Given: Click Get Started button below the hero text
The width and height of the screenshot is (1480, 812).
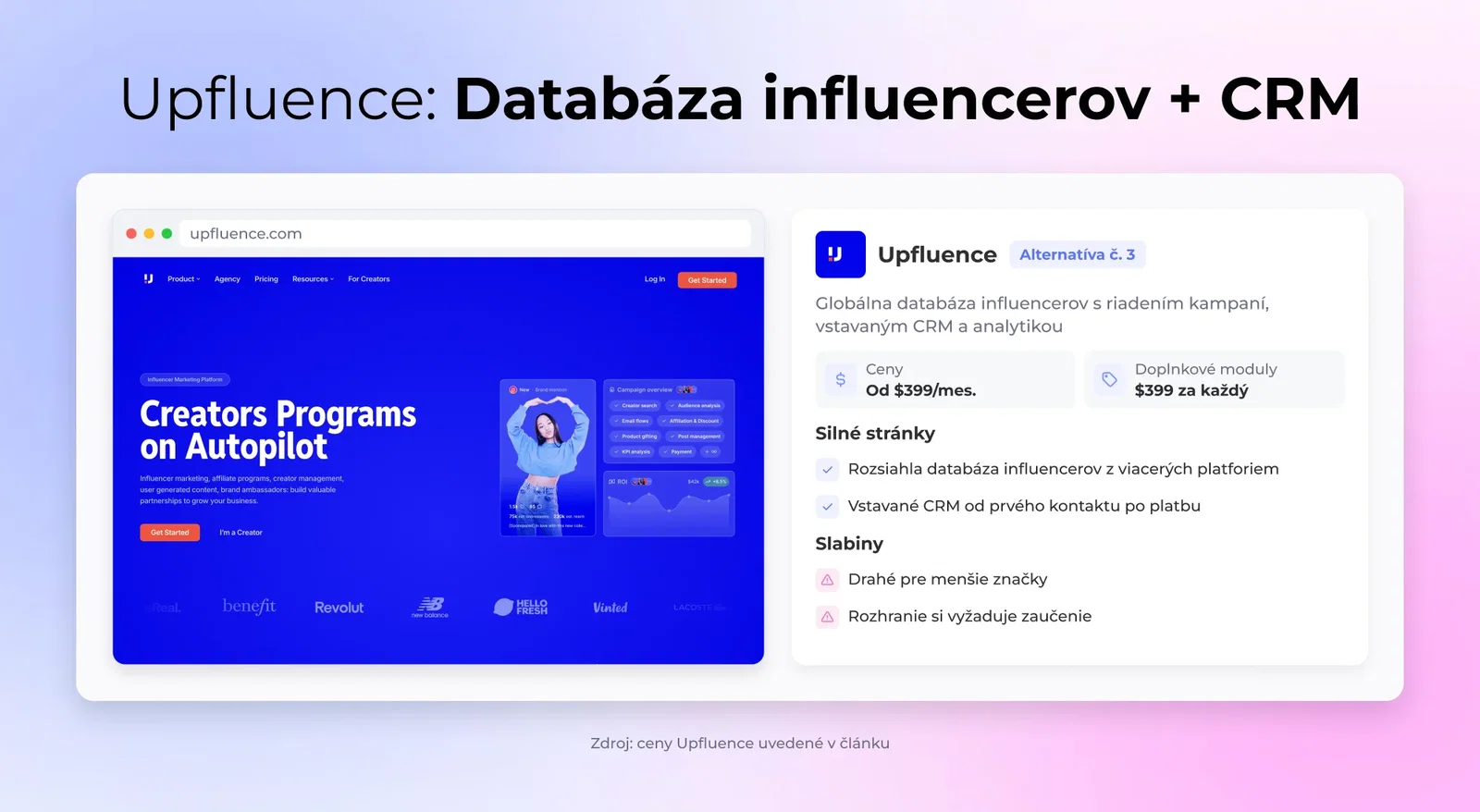Looking at the screenshot, I should [169, 533].
